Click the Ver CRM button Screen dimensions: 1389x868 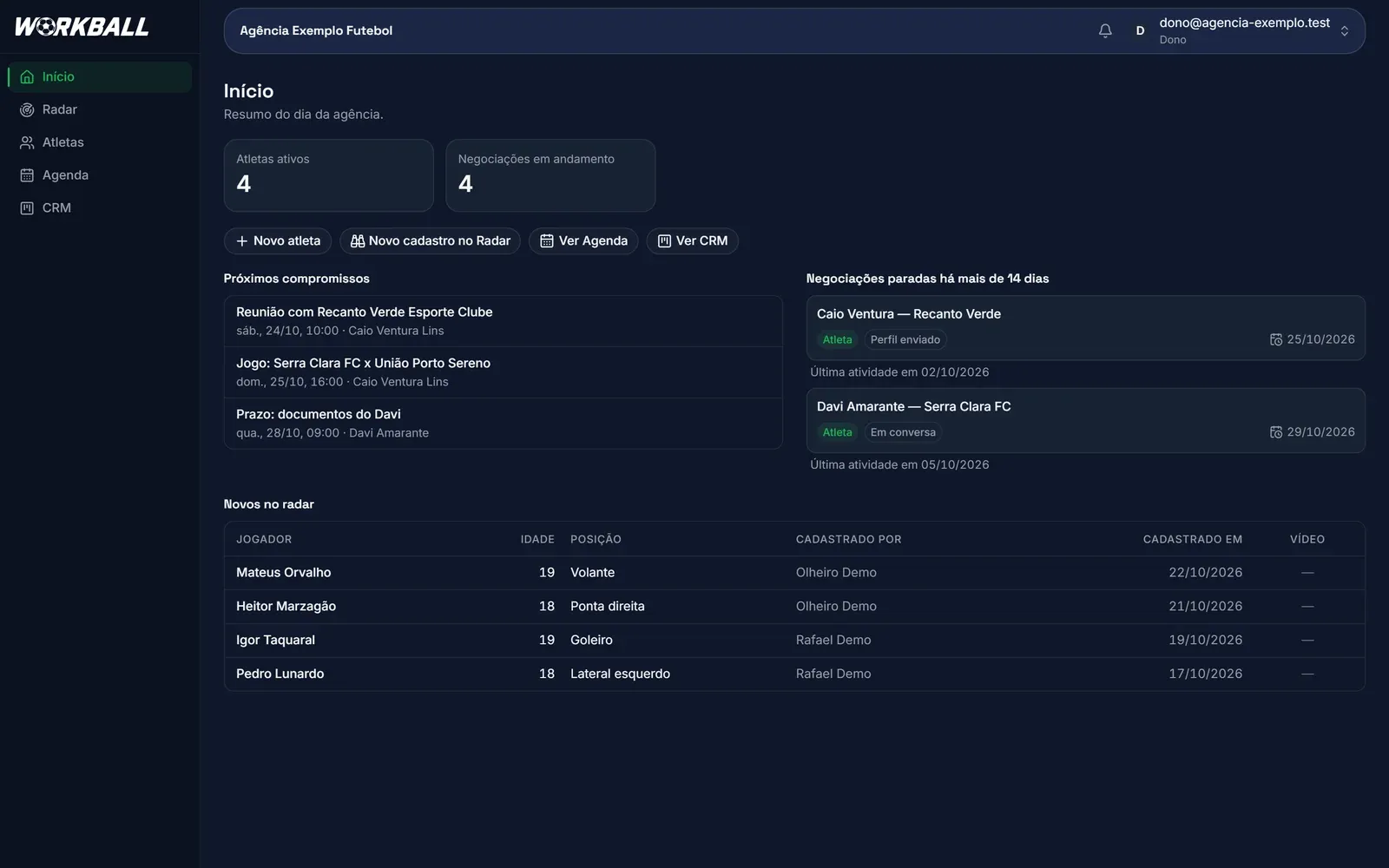coord(693,241)
